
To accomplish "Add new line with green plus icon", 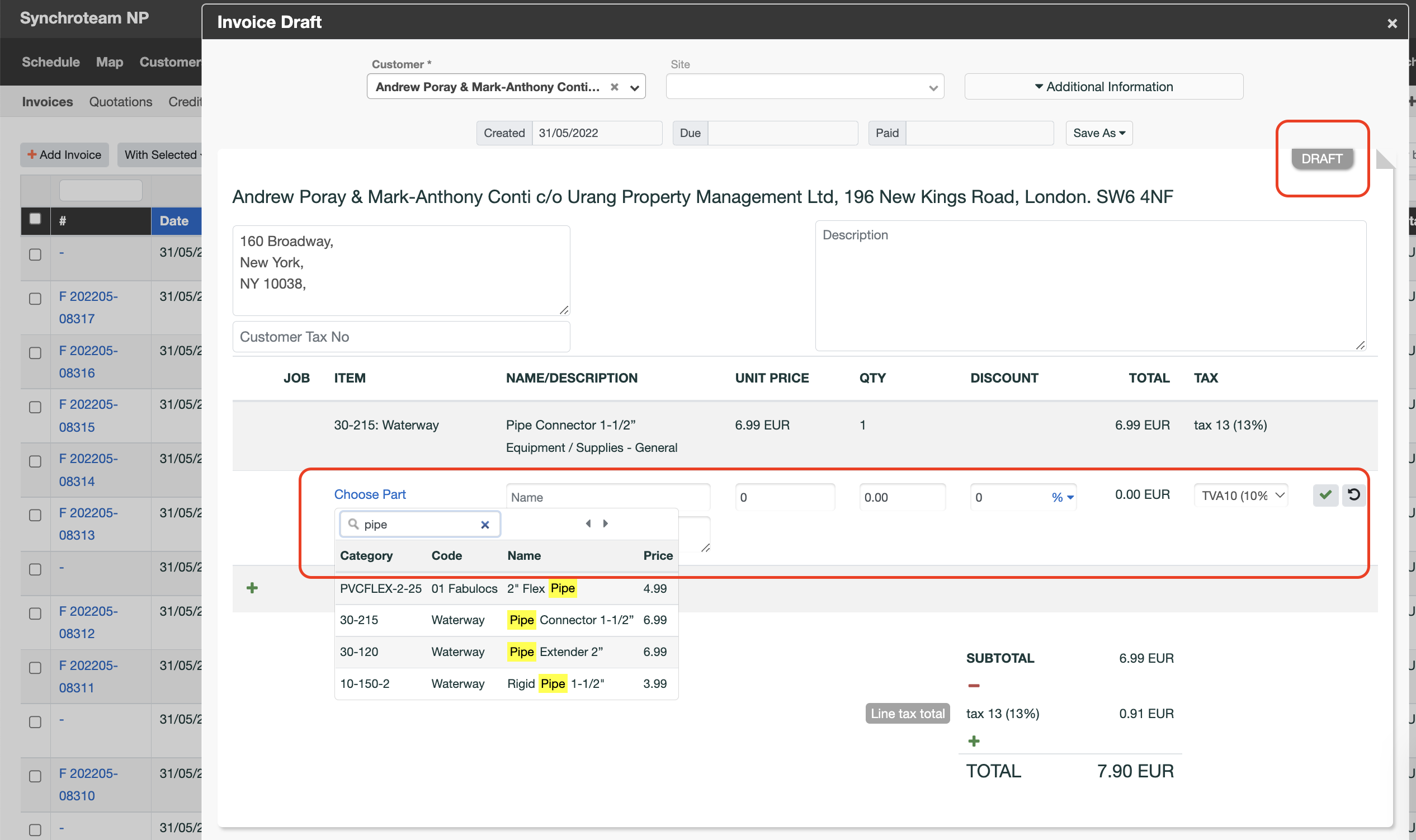I will (x=252, y=588).
